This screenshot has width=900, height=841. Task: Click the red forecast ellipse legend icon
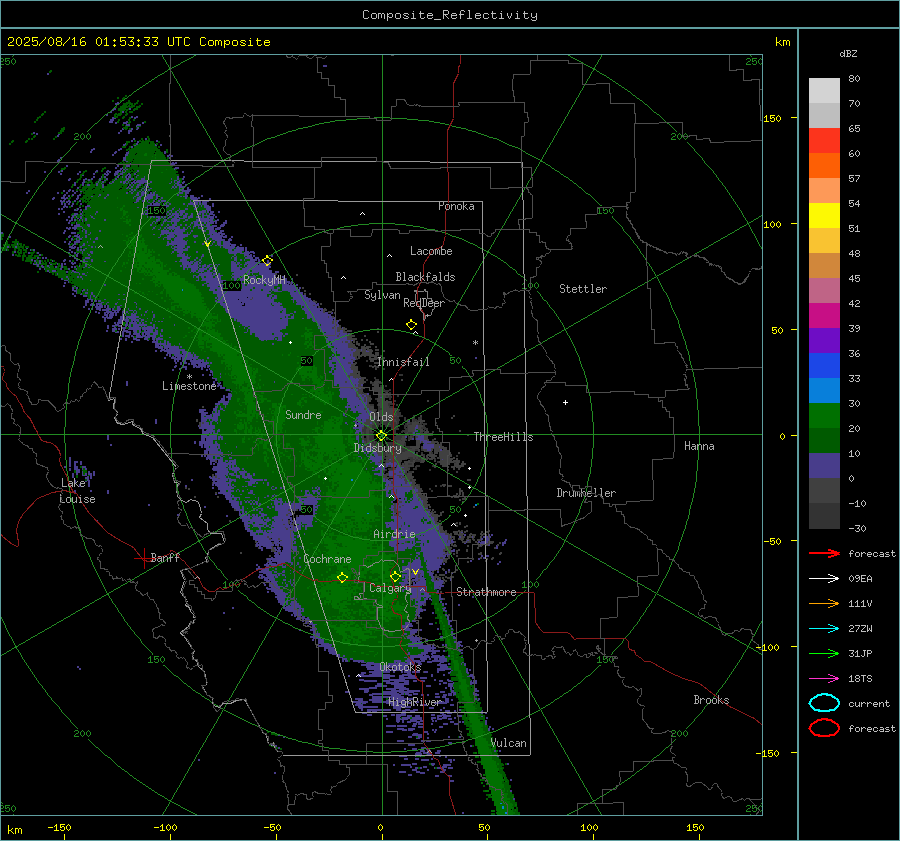(824, 728)
